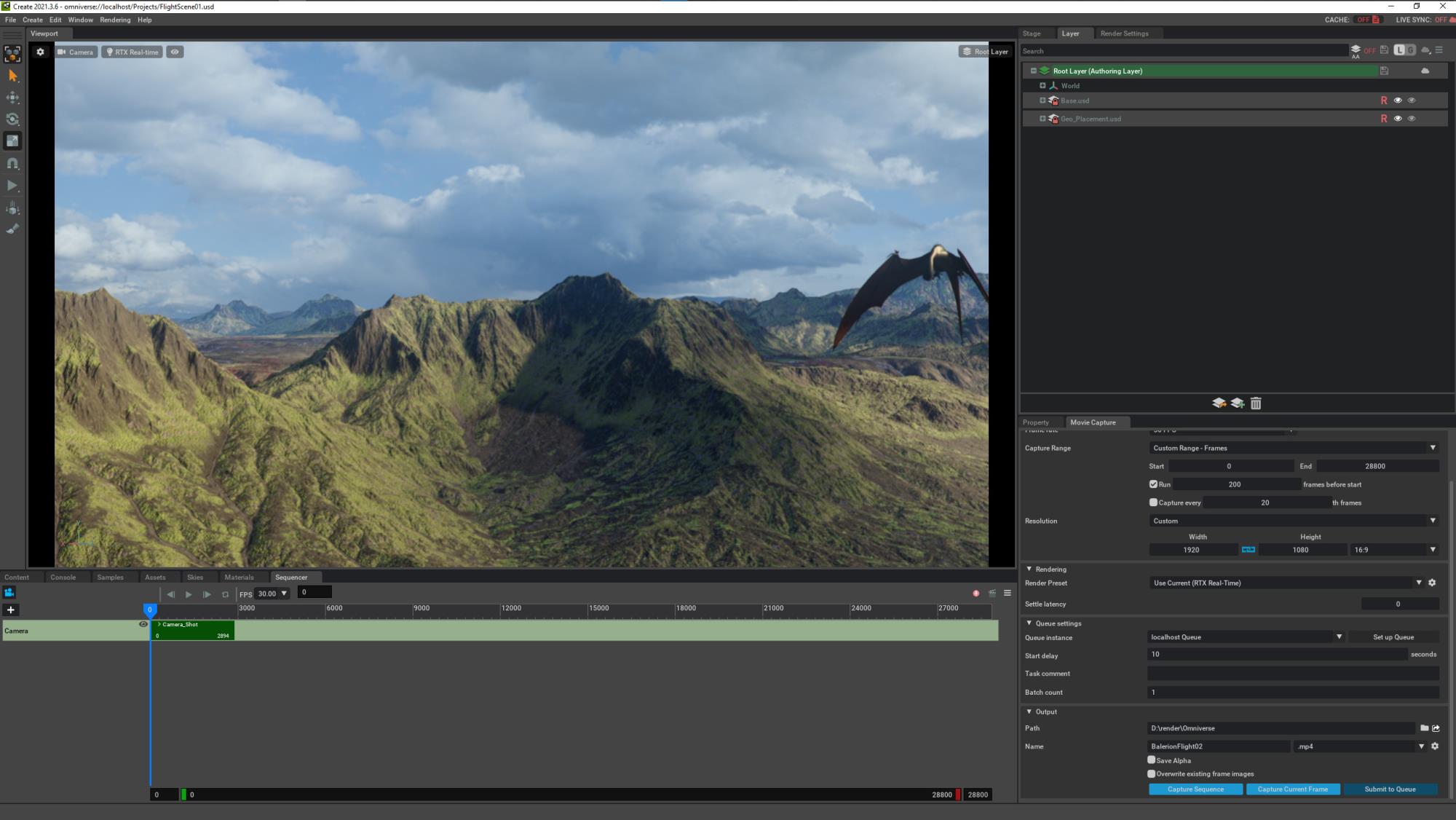Select the Scale tool
Viewport: 1456px width, 820px height.
pyautogui.click(x=12, y=141)
